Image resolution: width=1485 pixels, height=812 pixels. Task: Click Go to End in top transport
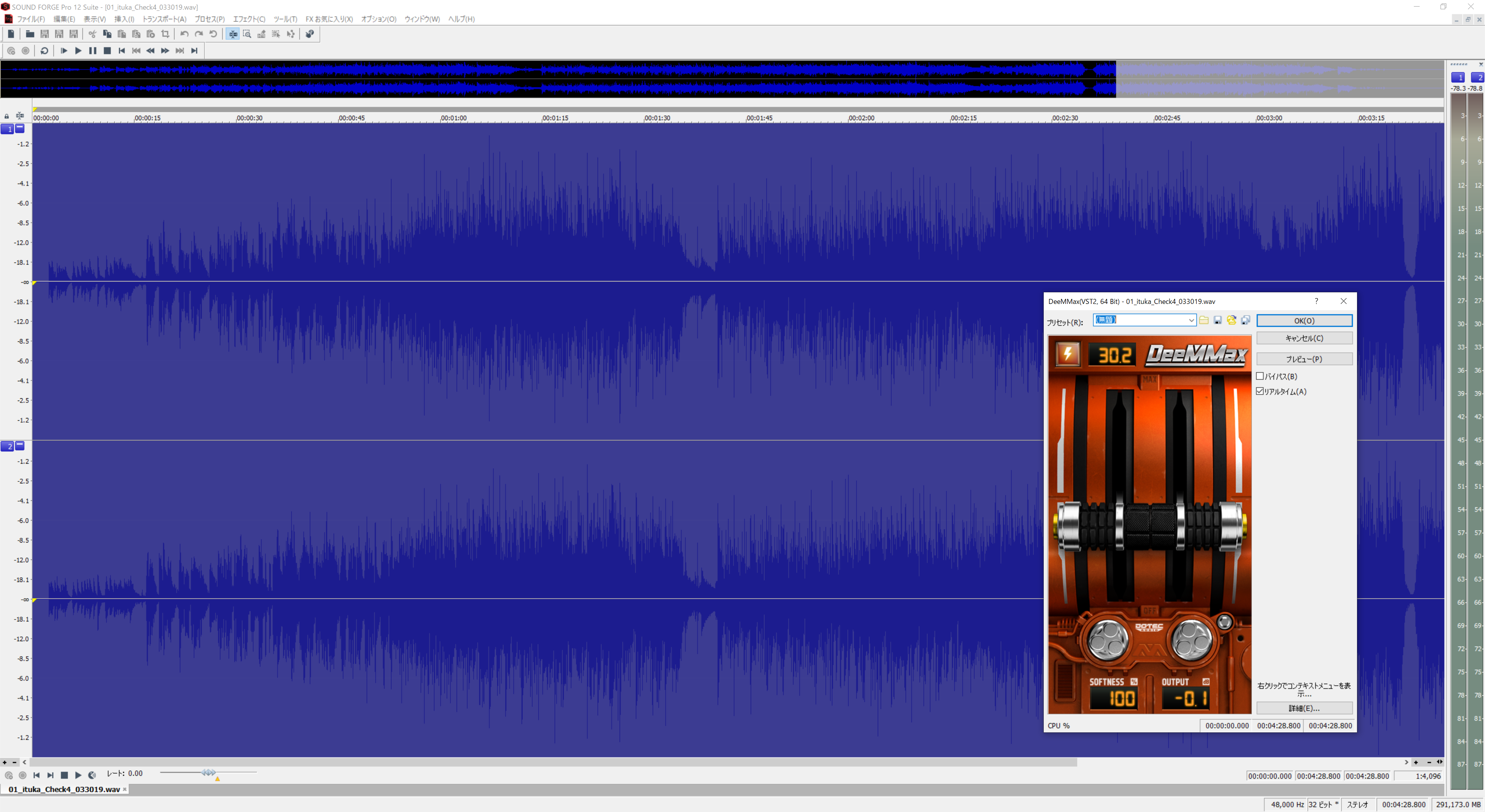pos(194,51)
